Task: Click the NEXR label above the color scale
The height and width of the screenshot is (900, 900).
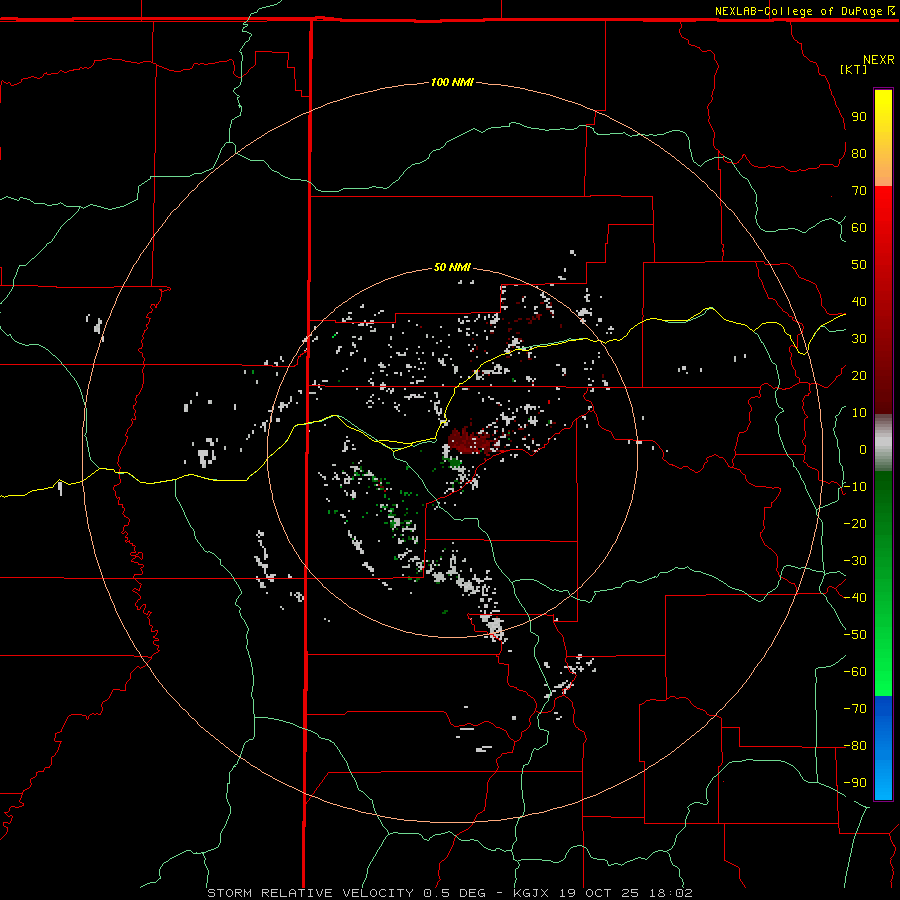Action: click(x=879, y=60)
